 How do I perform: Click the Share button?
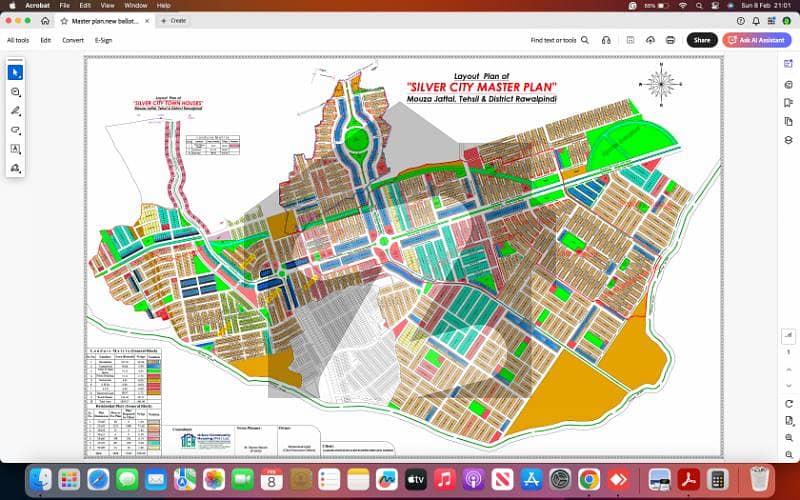coord(702,40)
